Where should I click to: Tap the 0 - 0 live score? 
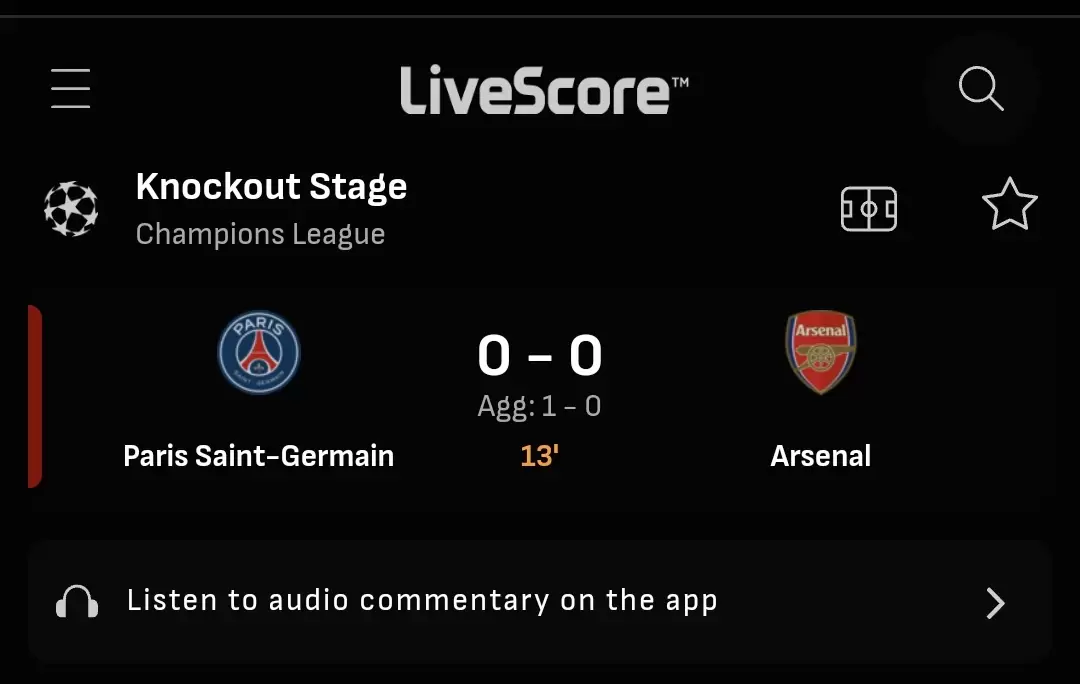[540, 355]
